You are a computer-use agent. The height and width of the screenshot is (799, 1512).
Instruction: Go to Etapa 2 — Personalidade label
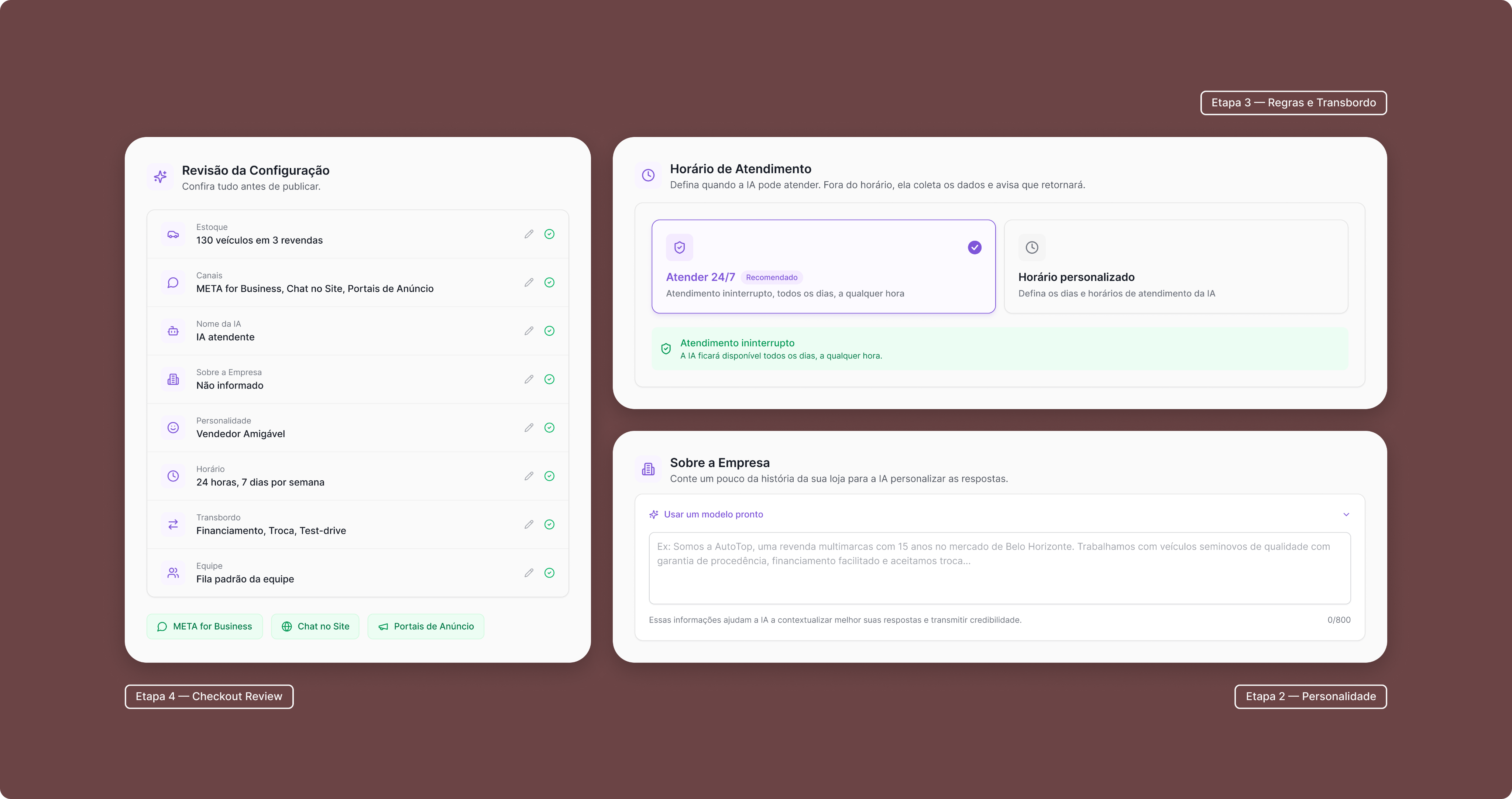[1310, 696]
